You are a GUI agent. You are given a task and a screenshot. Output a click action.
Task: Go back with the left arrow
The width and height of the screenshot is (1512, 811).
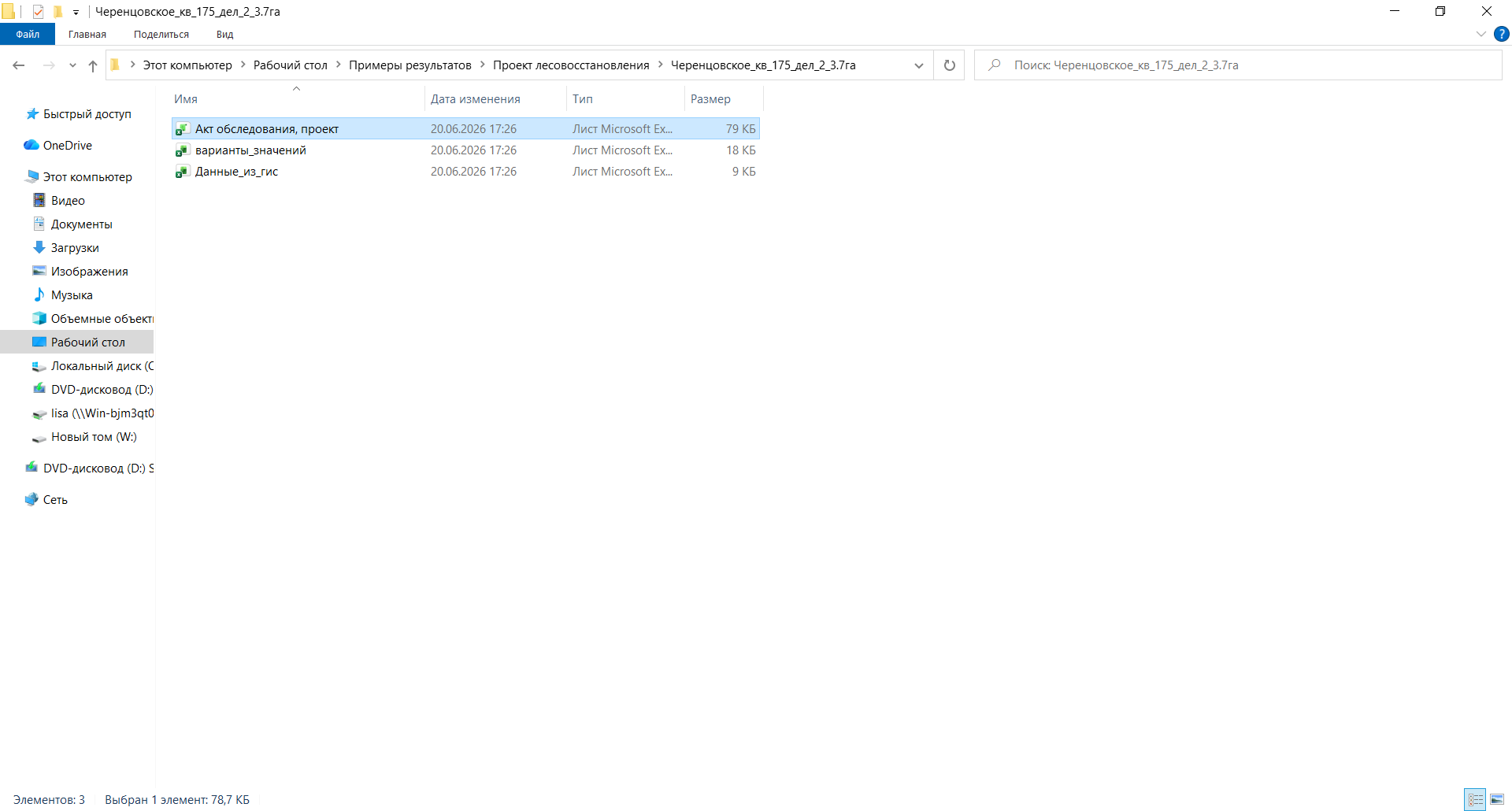pos(19,65)
